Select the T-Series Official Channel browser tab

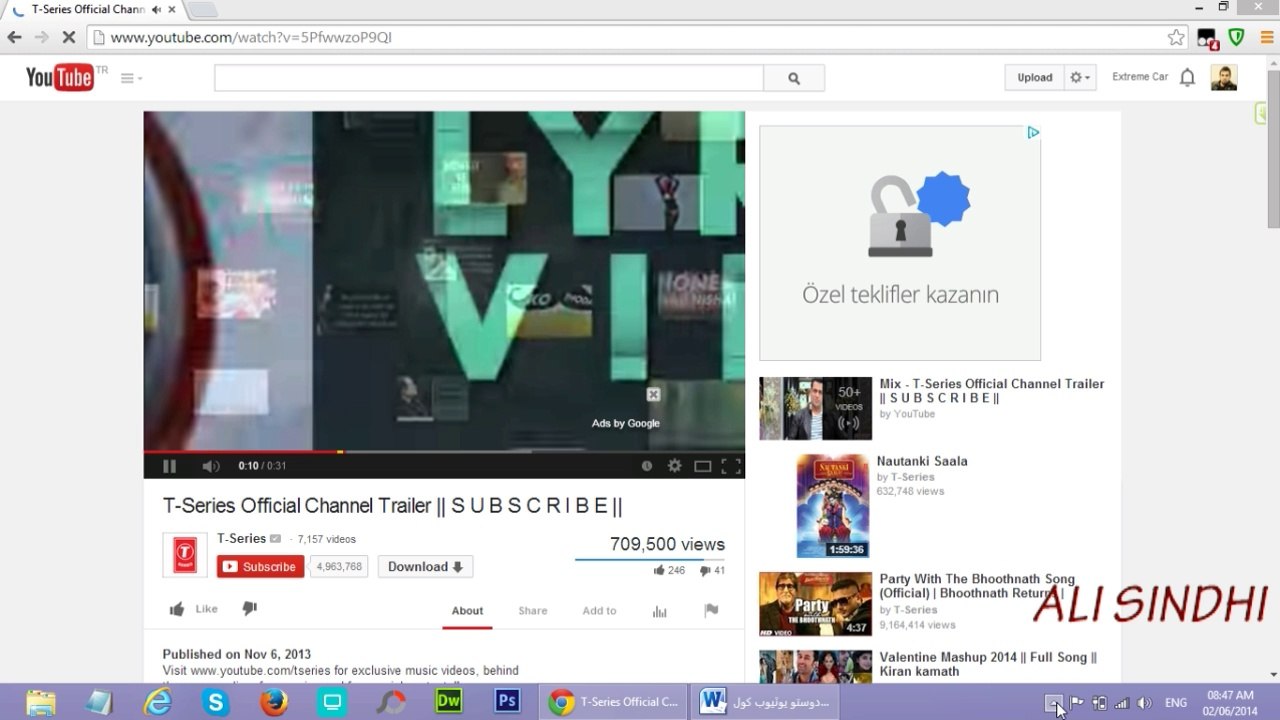click(92, 10)
